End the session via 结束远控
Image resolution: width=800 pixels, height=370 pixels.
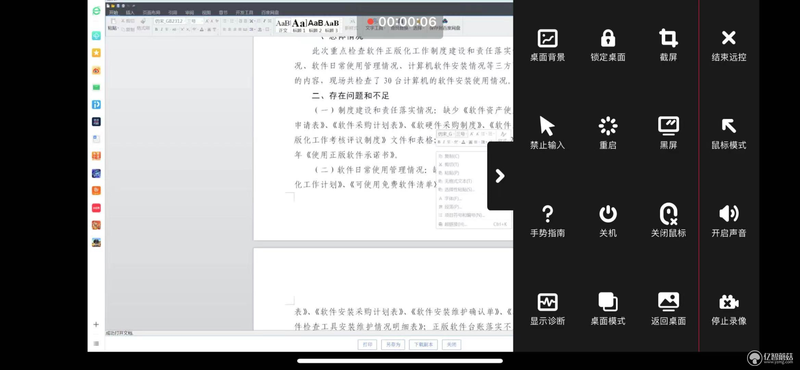click(x=729, y=45)
